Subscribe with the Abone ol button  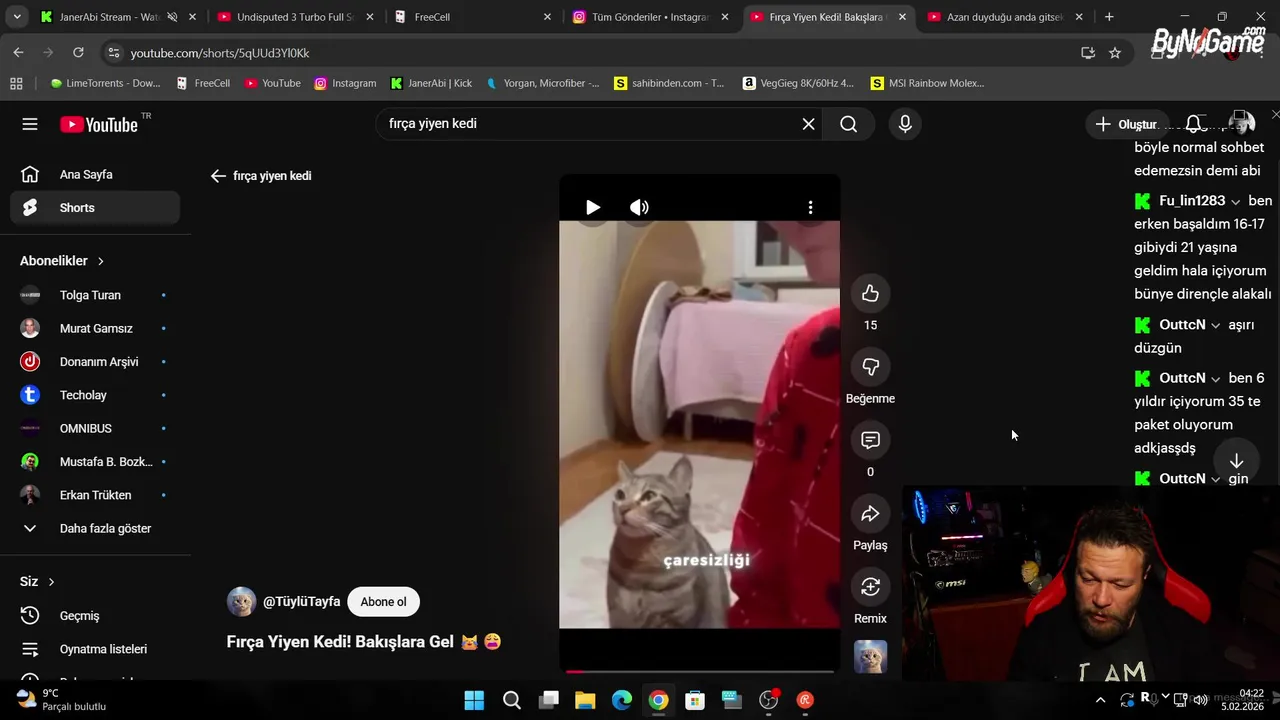[383, 602]
